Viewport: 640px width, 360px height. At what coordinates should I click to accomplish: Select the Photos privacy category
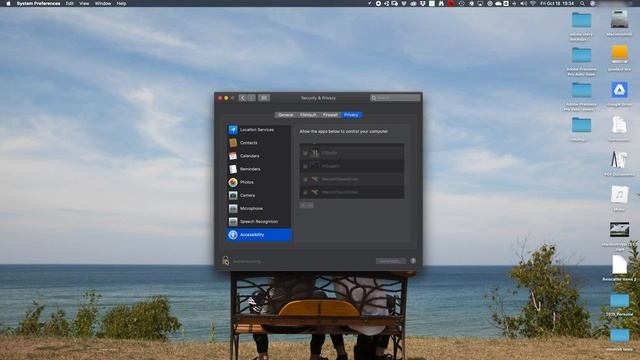pyautogui.click(x=258, y=182)
